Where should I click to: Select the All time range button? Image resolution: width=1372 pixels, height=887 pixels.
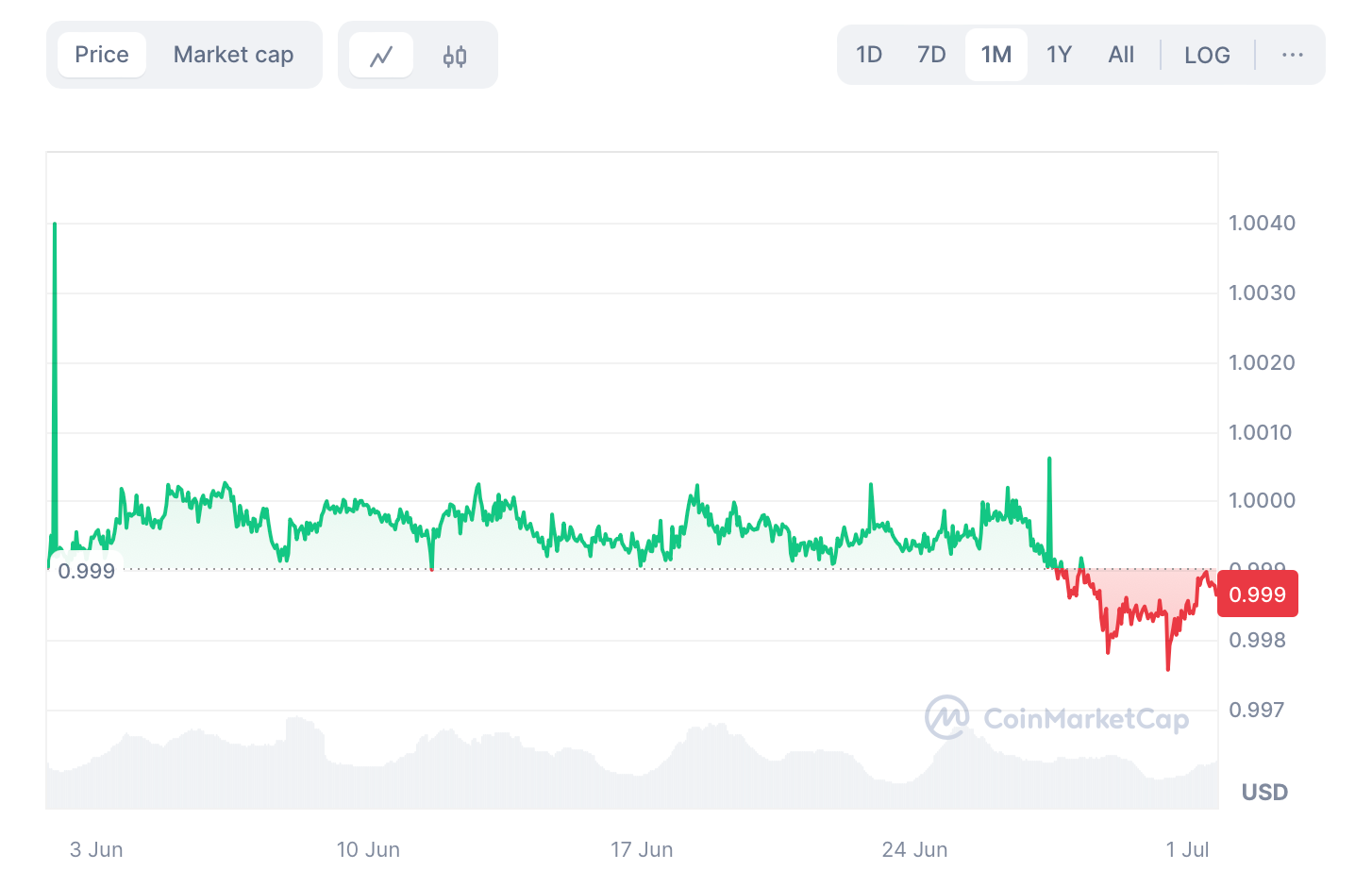1121,55
